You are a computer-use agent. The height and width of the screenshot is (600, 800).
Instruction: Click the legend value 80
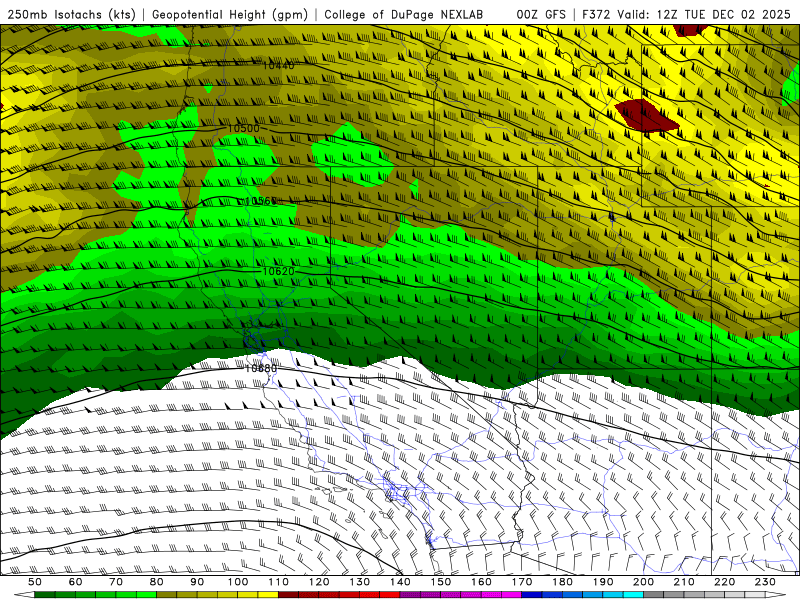pos(157,582)
